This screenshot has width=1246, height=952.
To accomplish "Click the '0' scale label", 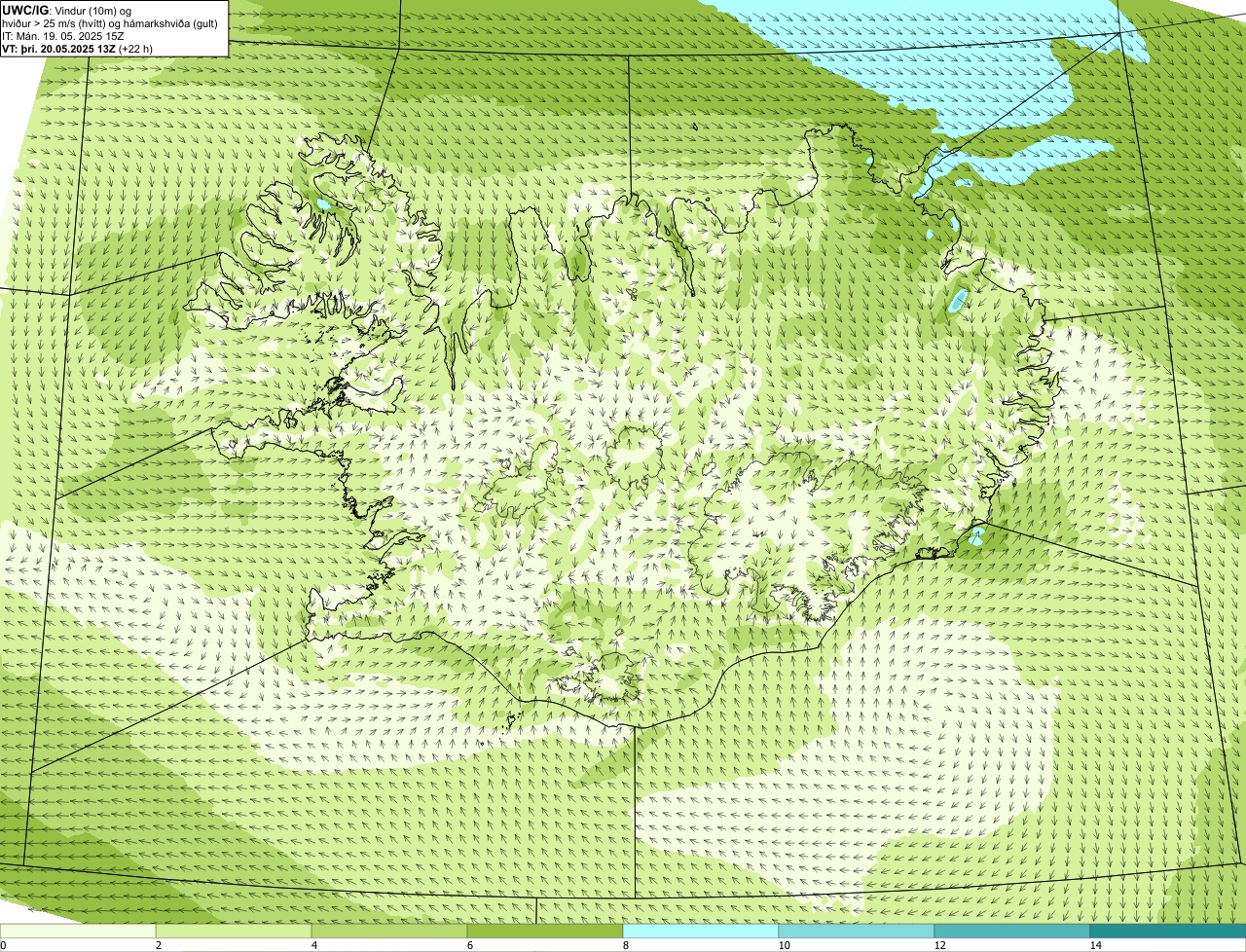I will 3,945.
